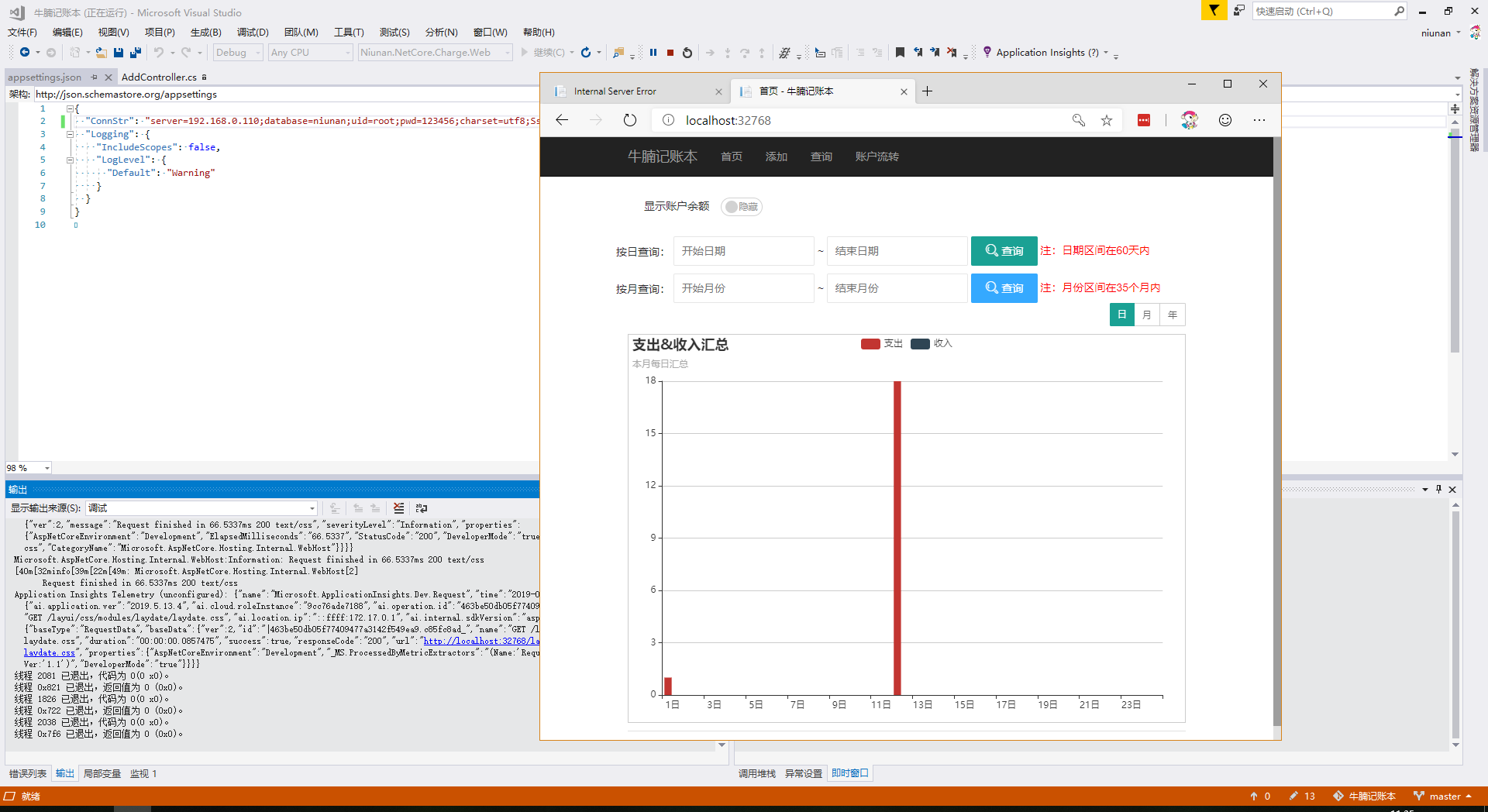This screenshot has width=1488, height=812.
Task: Close the Output panel with its X
Action: pyautogui.click(x=1452, y=490)
